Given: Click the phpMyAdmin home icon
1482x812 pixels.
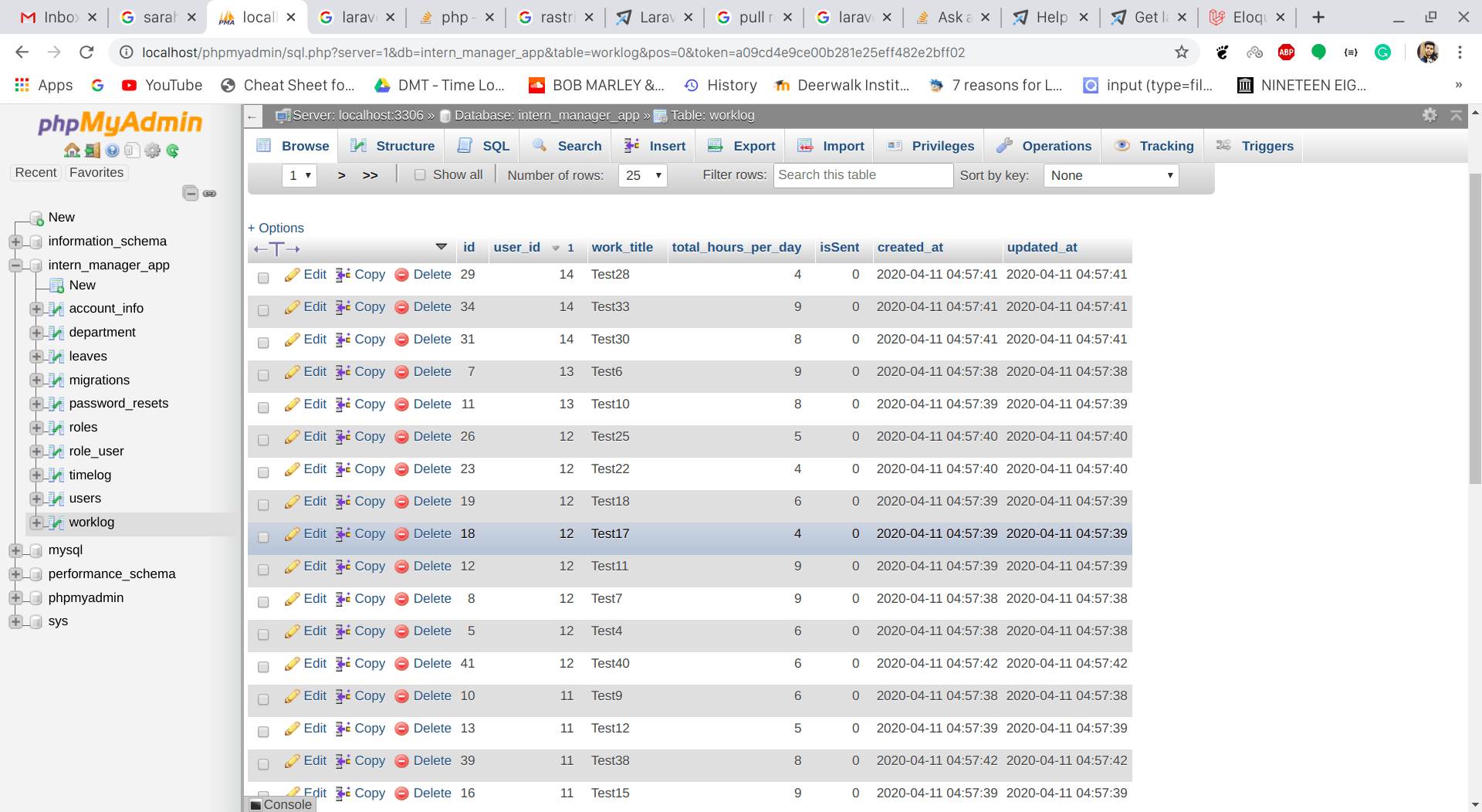Looking at the screenshot, I should 72,151.
